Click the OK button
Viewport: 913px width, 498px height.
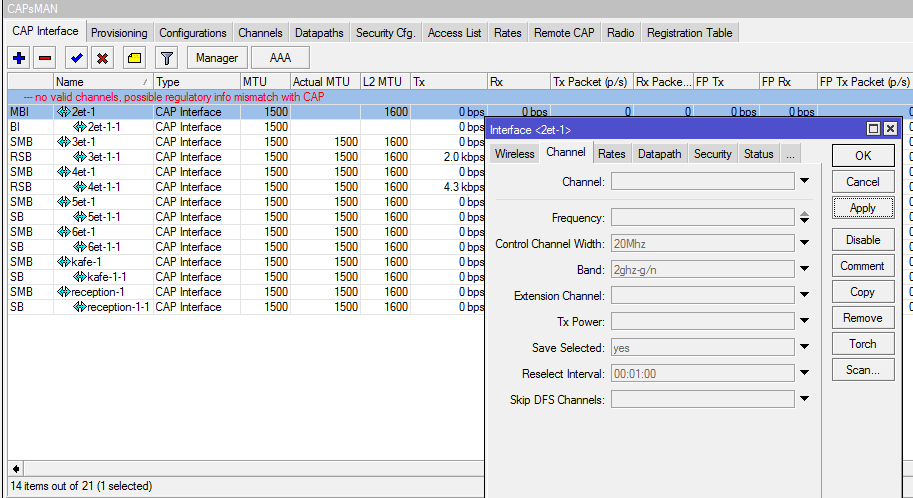point(863,156)
